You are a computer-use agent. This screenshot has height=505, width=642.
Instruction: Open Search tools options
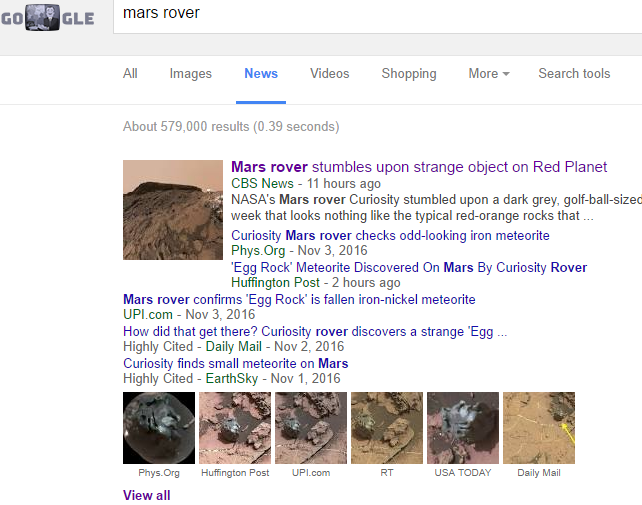click(573, 74)
